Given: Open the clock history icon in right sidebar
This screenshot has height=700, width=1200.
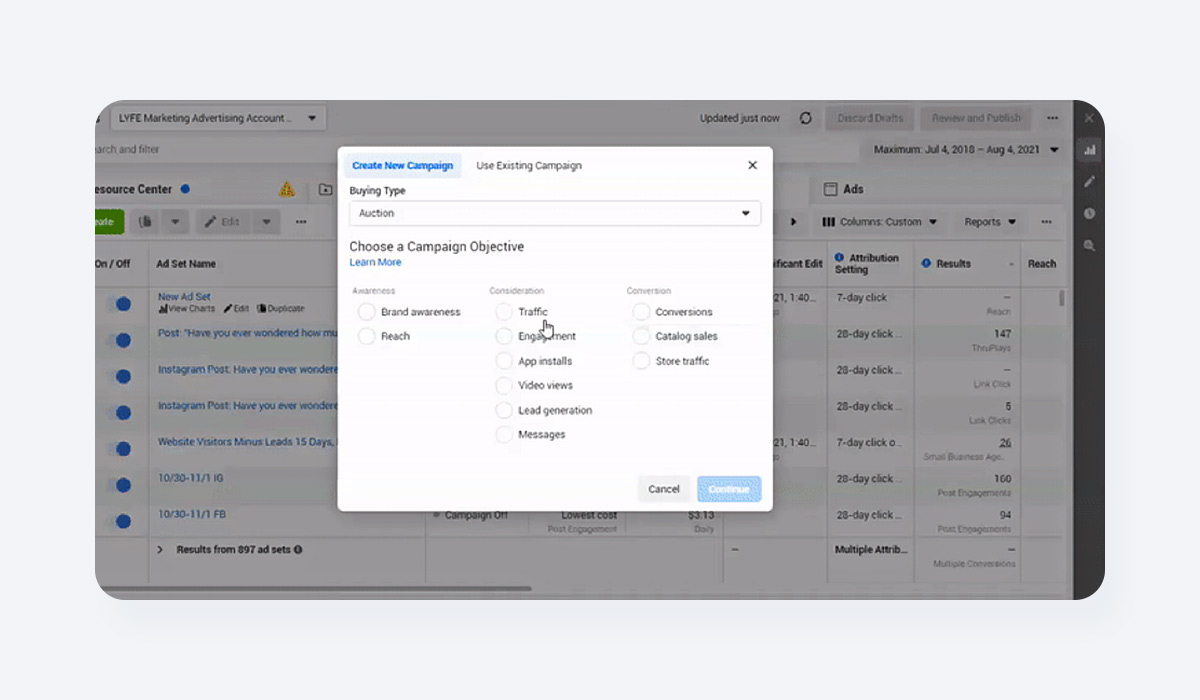Looking at the screenshot, I should click(1089, 214).
